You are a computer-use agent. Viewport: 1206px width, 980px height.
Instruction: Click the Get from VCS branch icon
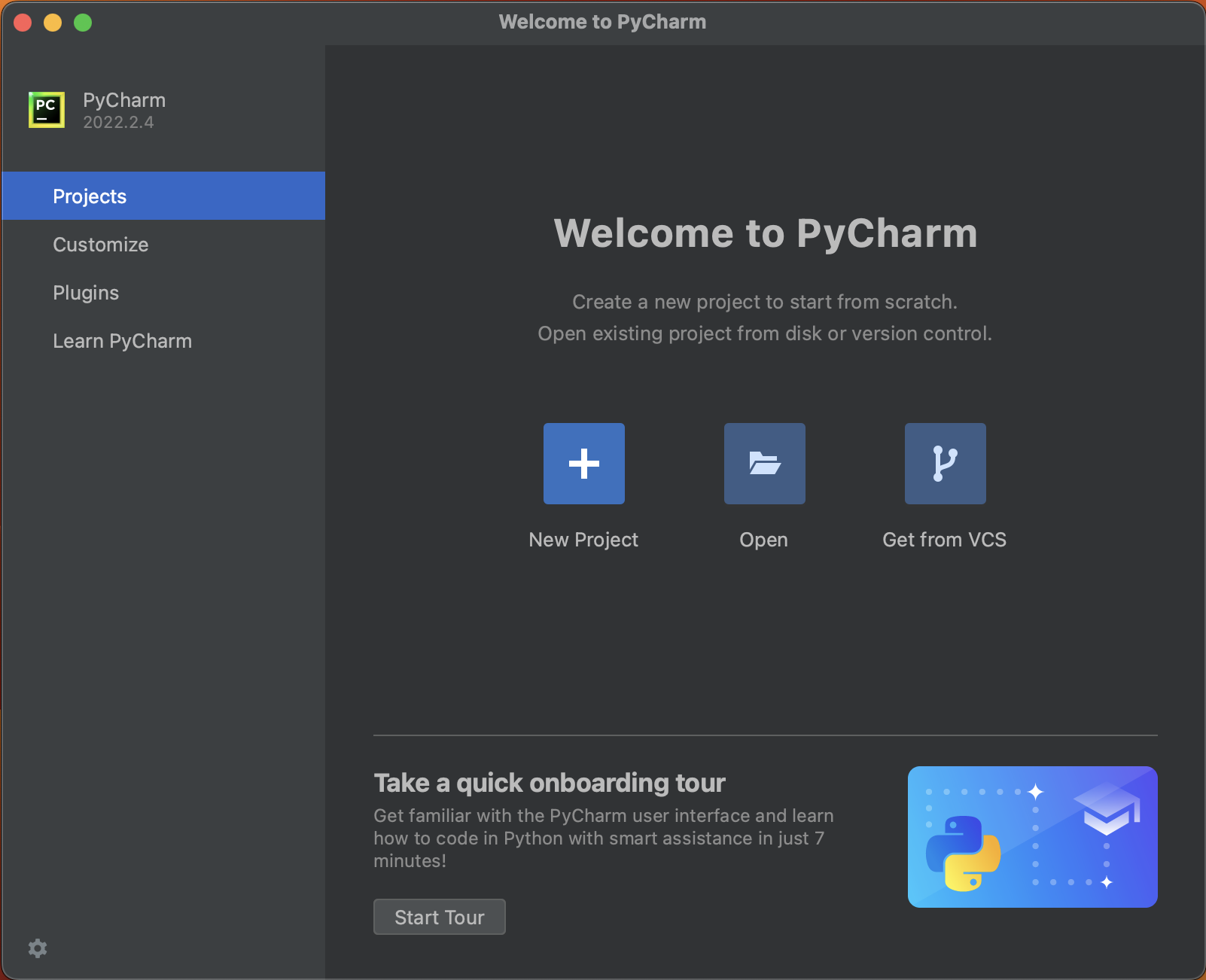coord(946,464)
